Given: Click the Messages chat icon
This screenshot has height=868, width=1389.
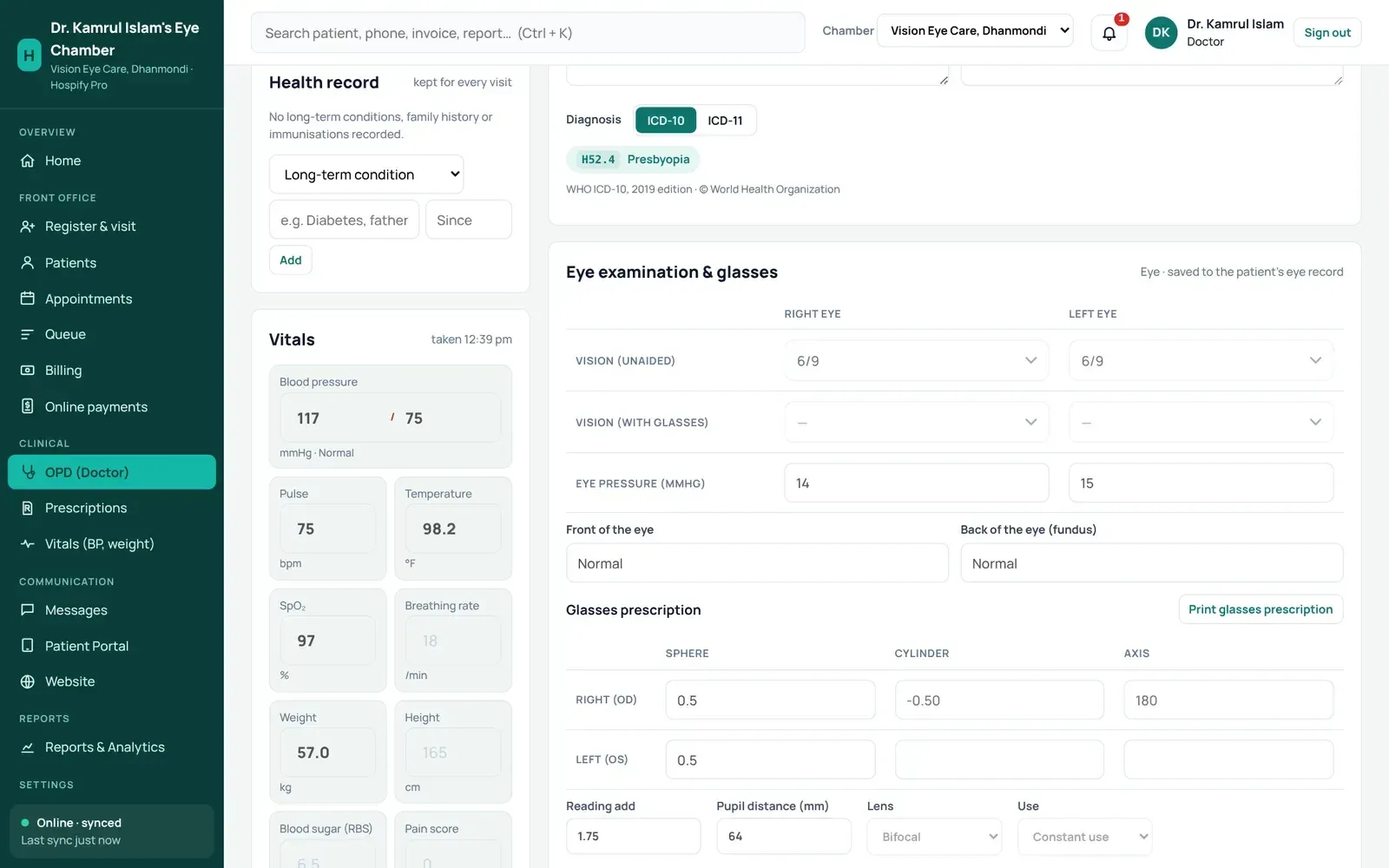Looking at the screenshot, I should (28, 610).
